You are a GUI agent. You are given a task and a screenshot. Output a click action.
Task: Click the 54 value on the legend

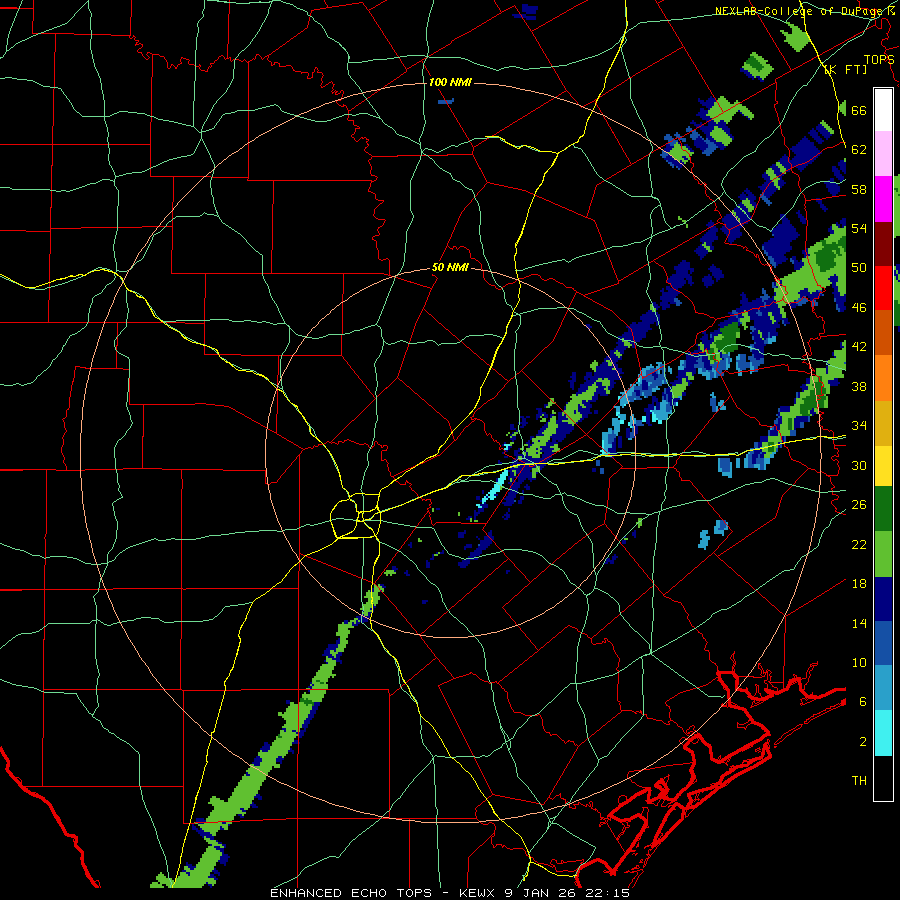pos(859,228)
